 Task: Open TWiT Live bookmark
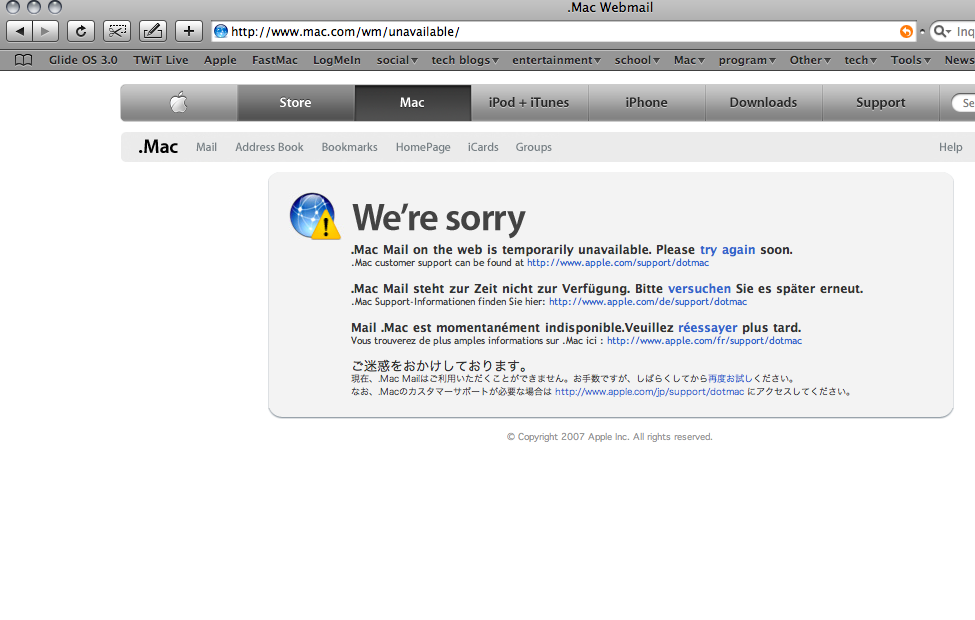pos(160,60)
